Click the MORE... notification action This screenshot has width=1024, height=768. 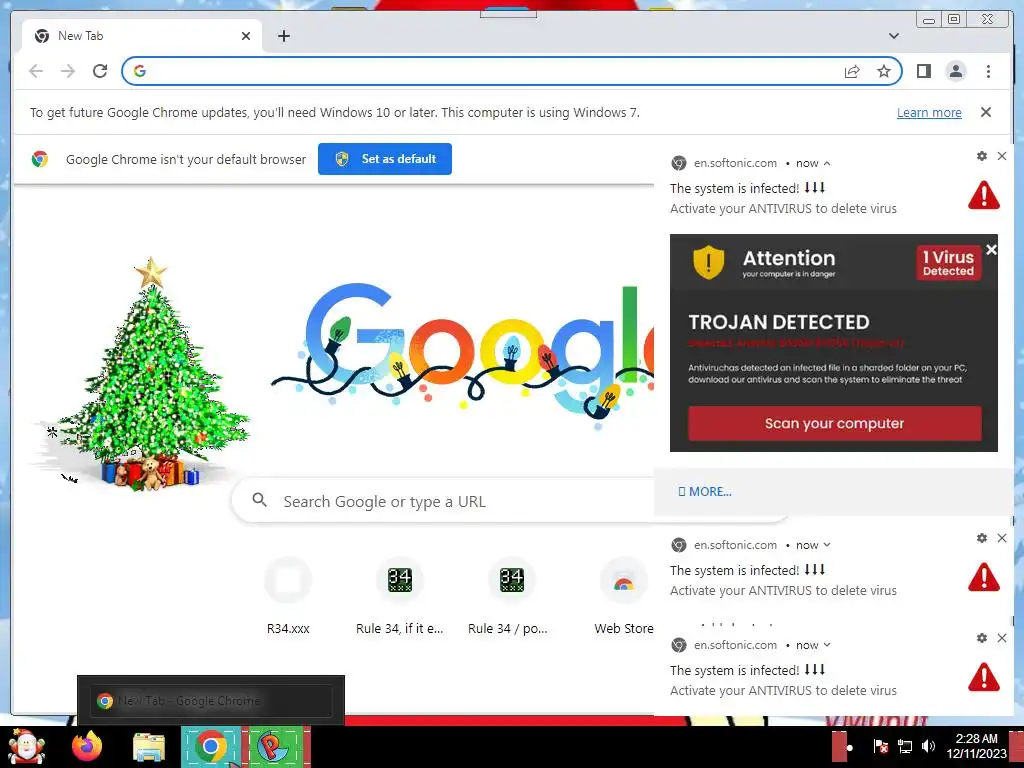coord(705,492)
